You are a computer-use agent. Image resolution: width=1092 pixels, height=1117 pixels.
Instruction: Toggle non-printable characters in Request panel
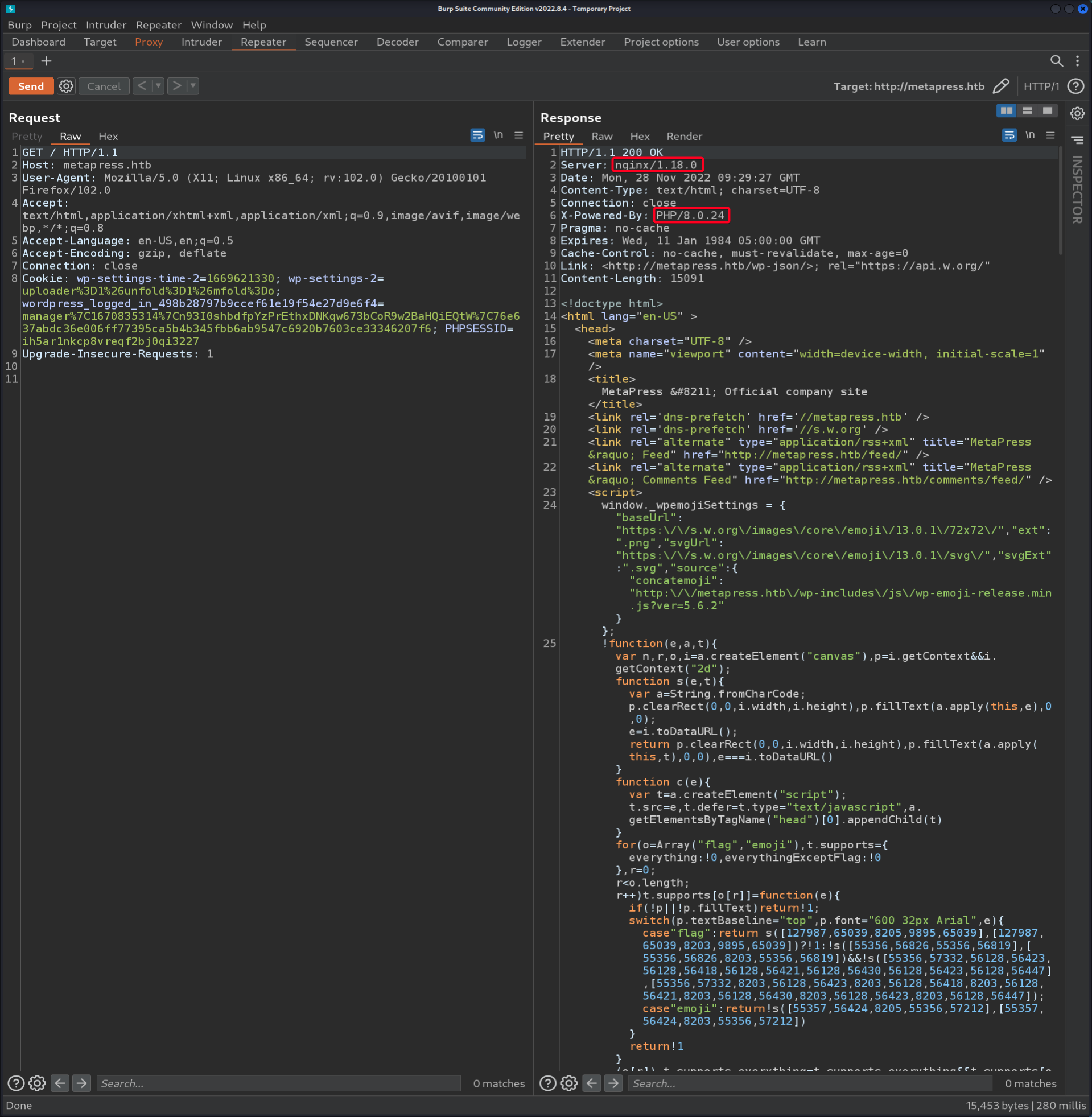498,135
